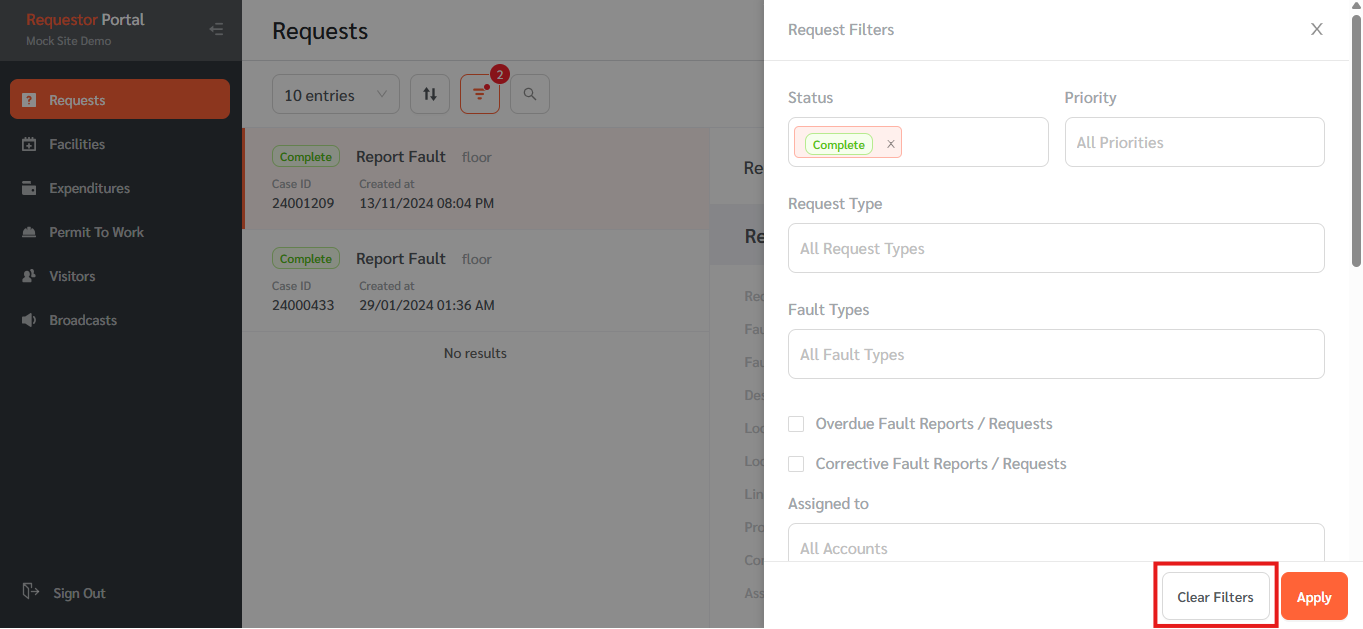Screen dimensions: 1363x629
Task: Select request with Case ID 24001209
Action: (x=476, y=179)
